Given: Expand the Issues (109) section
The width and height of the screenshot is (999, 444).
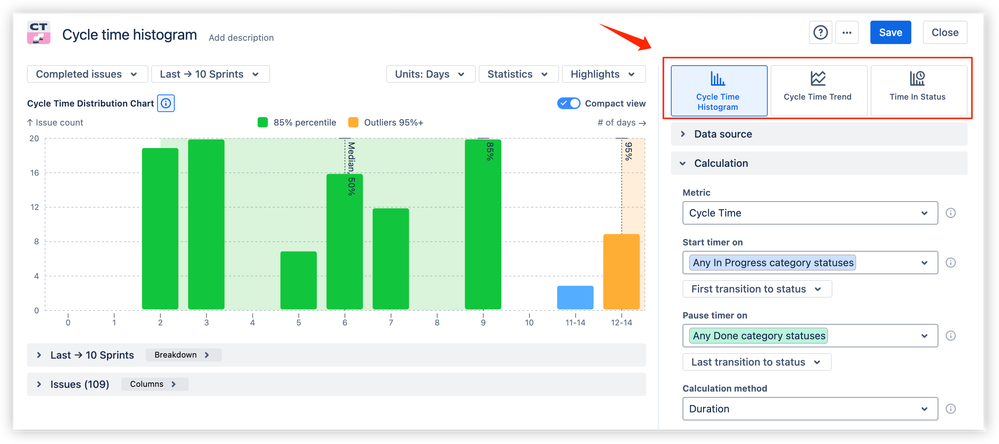Looking at the screenshot, I should pyautogui.click(x=336, y=385).
